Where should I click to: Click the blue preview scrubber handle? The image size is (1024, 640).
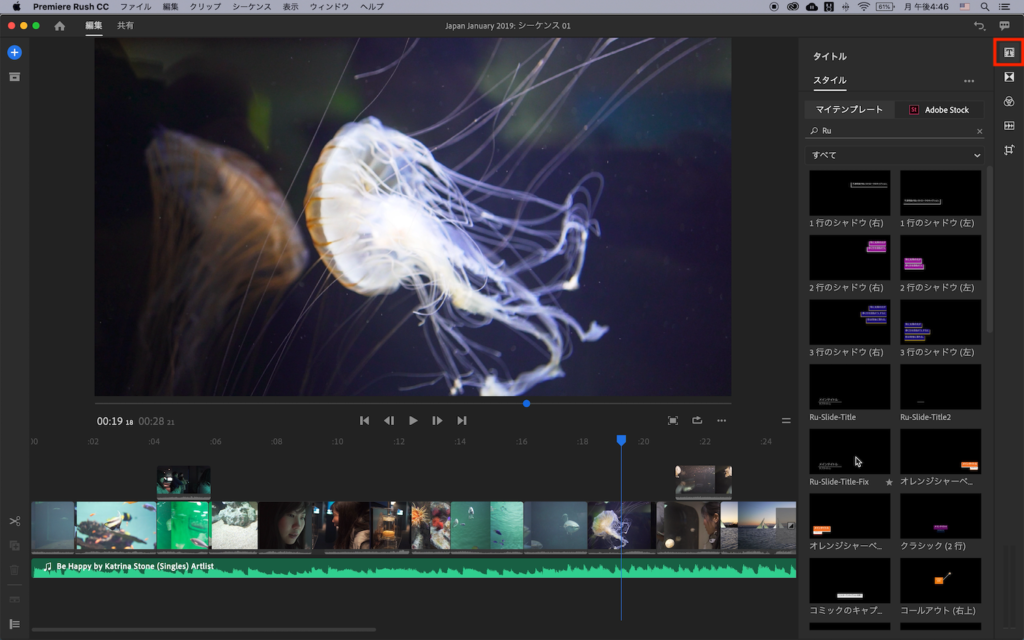click(526, 403)
